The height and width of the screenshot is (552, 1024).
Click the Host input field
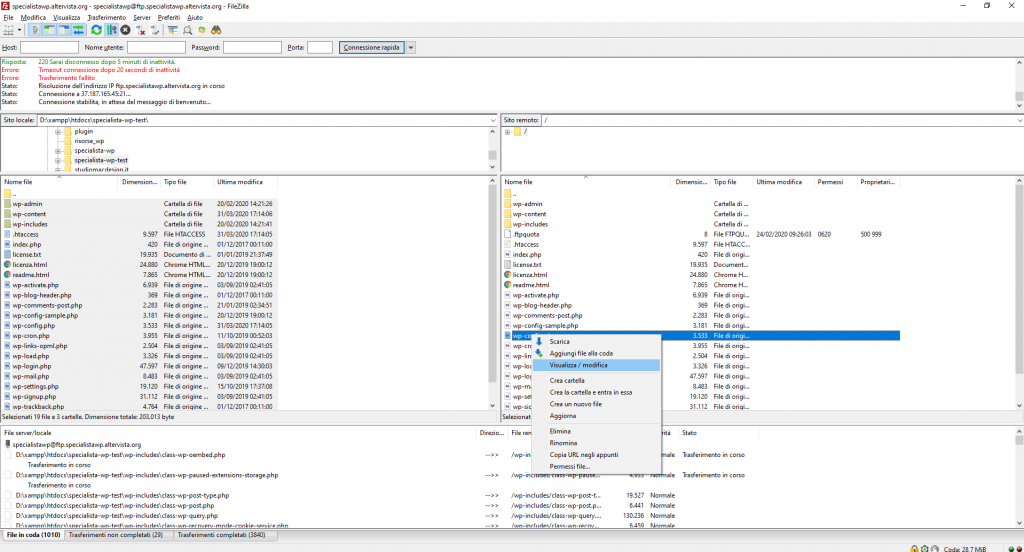49,47
